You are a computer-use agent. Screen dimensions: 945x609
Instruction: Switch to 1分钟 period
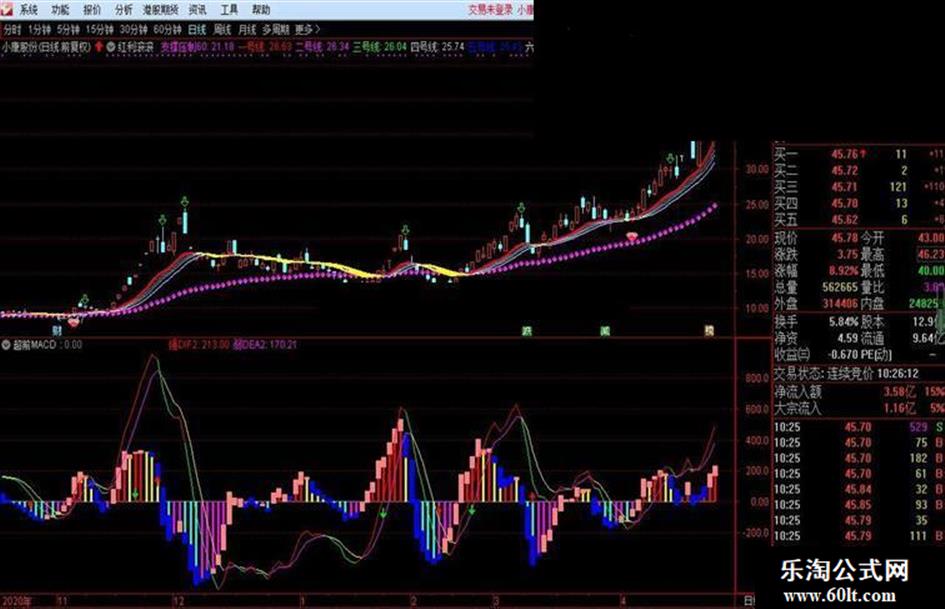[x=39, y=29]
